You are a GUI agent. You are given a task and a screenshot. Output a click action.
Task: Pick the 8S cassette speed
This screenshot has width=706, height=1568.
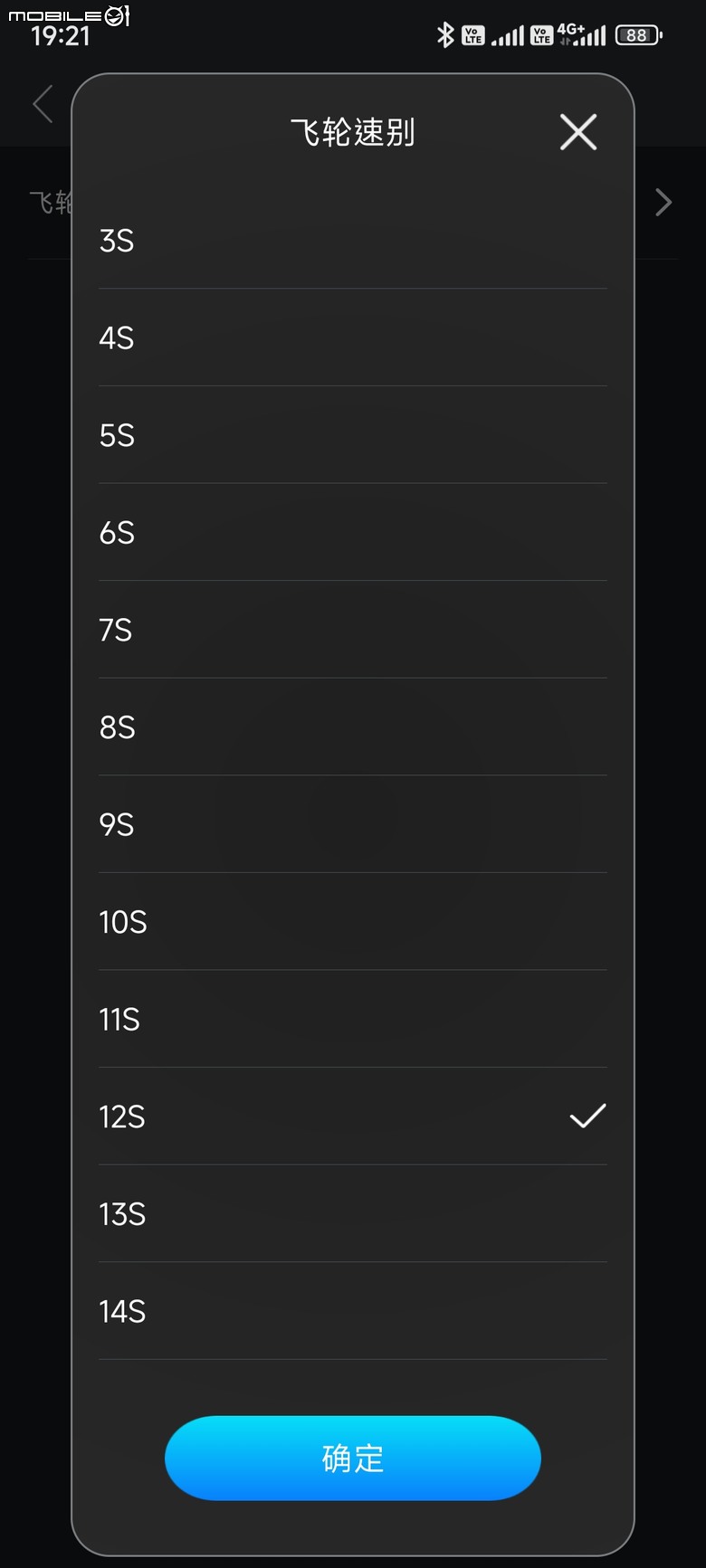pyautogui.click(x=353, y=727)
